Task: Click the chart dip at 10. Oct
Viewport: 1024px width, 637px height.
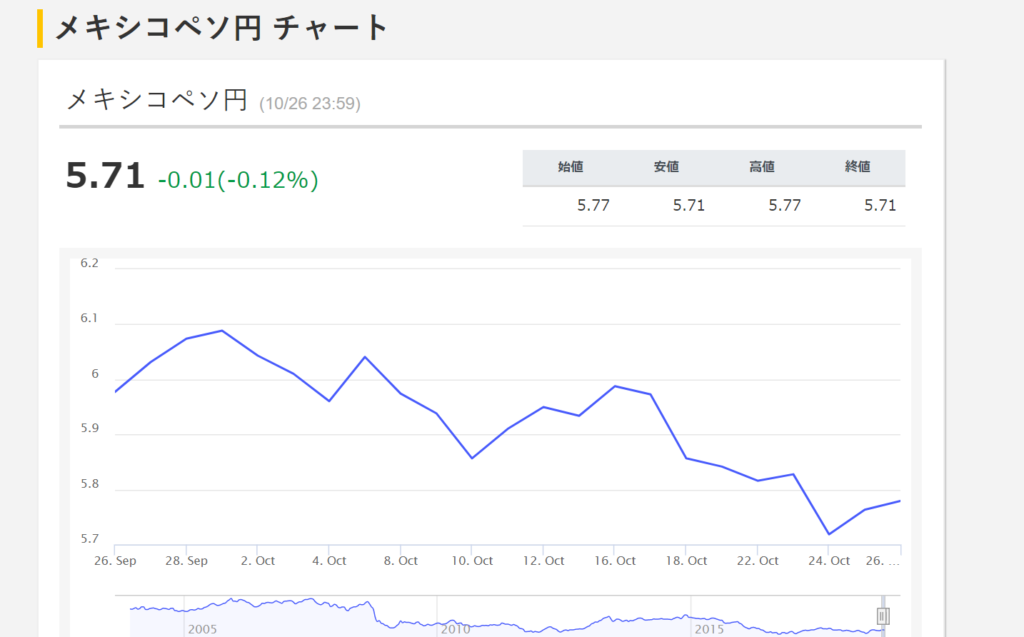Action: (472, 458)
